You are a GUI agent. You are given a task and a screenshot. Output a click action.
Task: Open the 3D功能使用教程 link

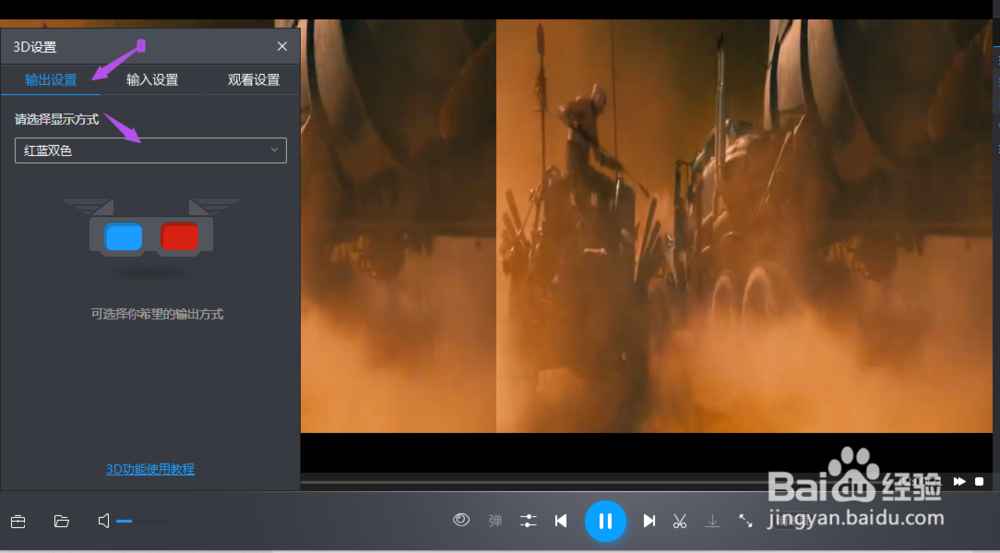pyautogui.click(x=150, y=469)
